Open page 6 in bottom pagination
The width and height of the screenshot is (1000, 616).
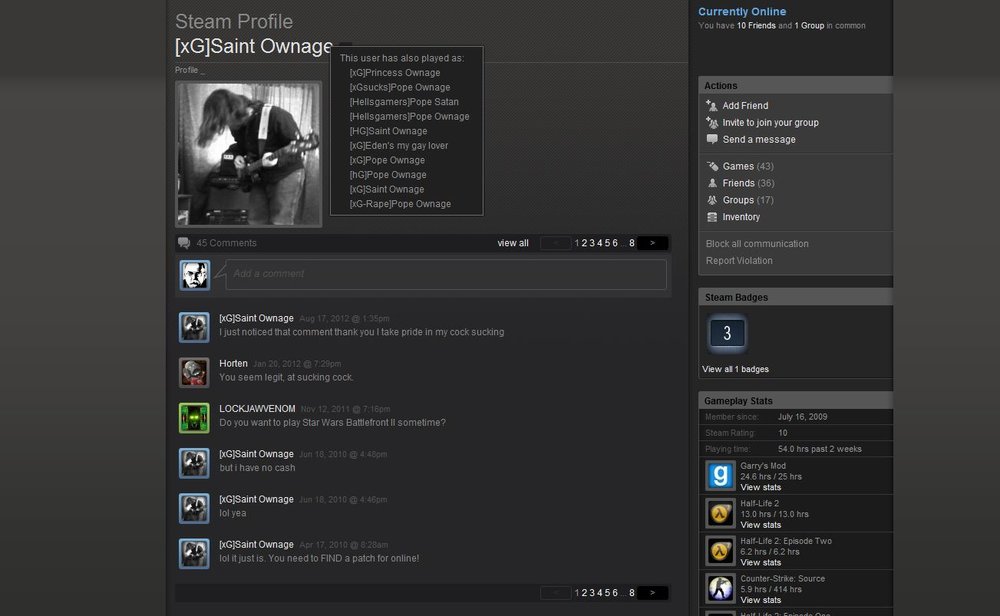[x=615, y=593]
